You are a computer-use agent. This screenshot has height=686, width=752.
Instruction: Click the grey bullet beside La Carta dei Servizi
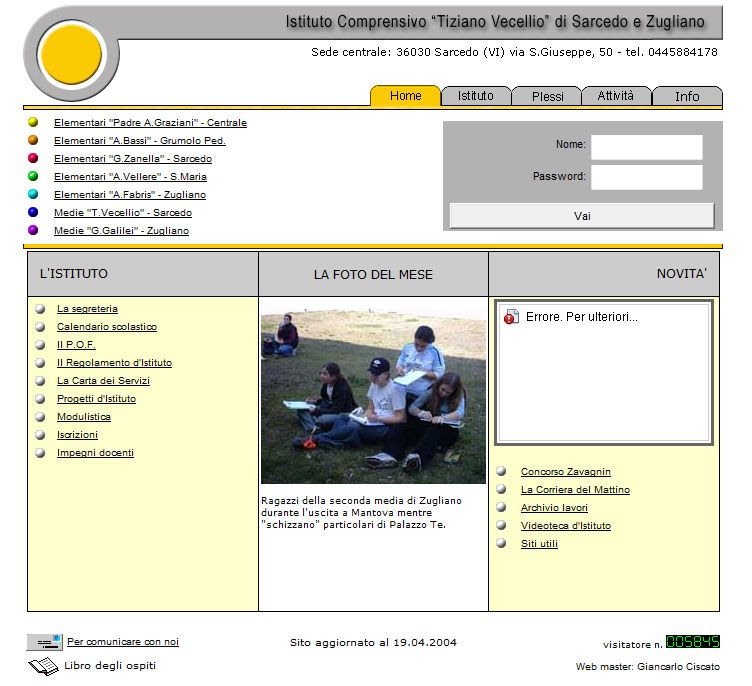(40, 380)
